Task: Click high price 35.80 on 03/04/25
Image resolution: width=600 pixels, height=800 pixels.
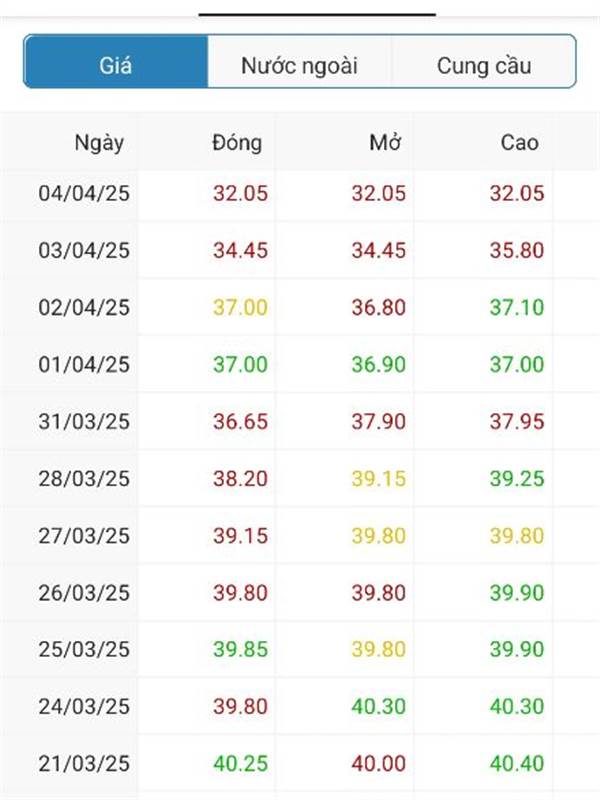Action: [516, 251]
